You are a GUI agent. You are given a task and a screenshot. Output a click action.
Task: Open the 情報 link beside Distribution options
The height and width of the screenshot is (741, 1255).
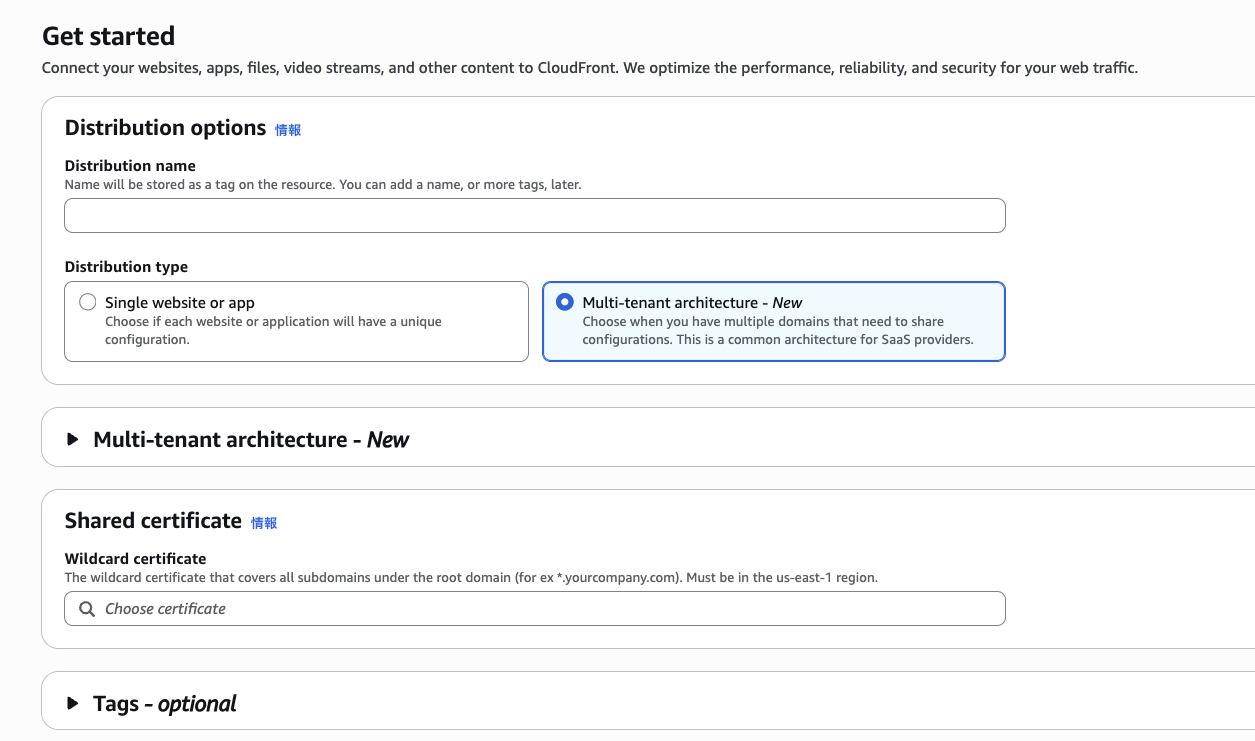point(288,130)
